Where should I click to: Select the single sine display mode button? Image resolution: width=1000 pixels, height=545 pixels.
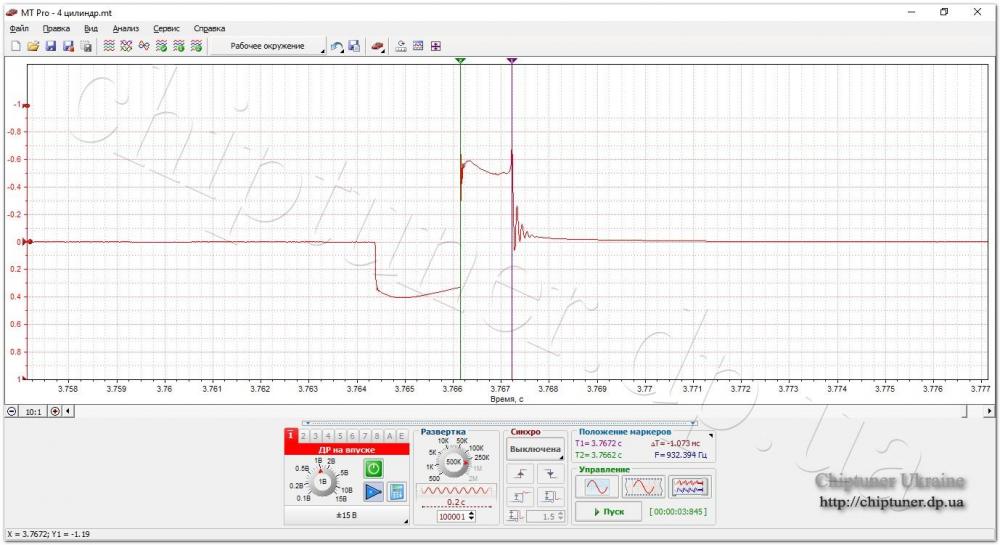coord(597,487)
